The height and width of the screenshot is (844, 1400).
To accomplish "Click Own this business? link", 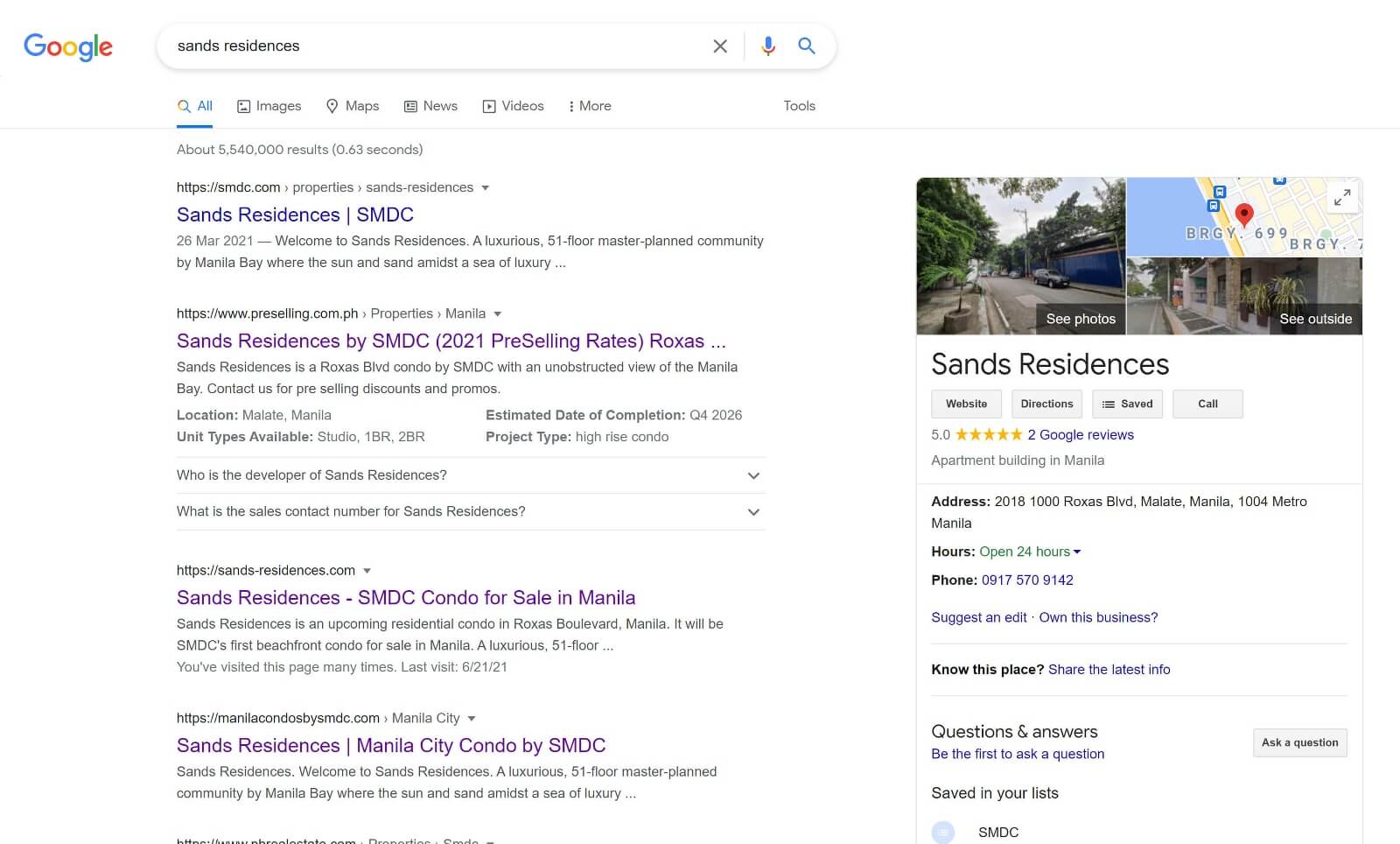I will click(x=1098, y=618).
